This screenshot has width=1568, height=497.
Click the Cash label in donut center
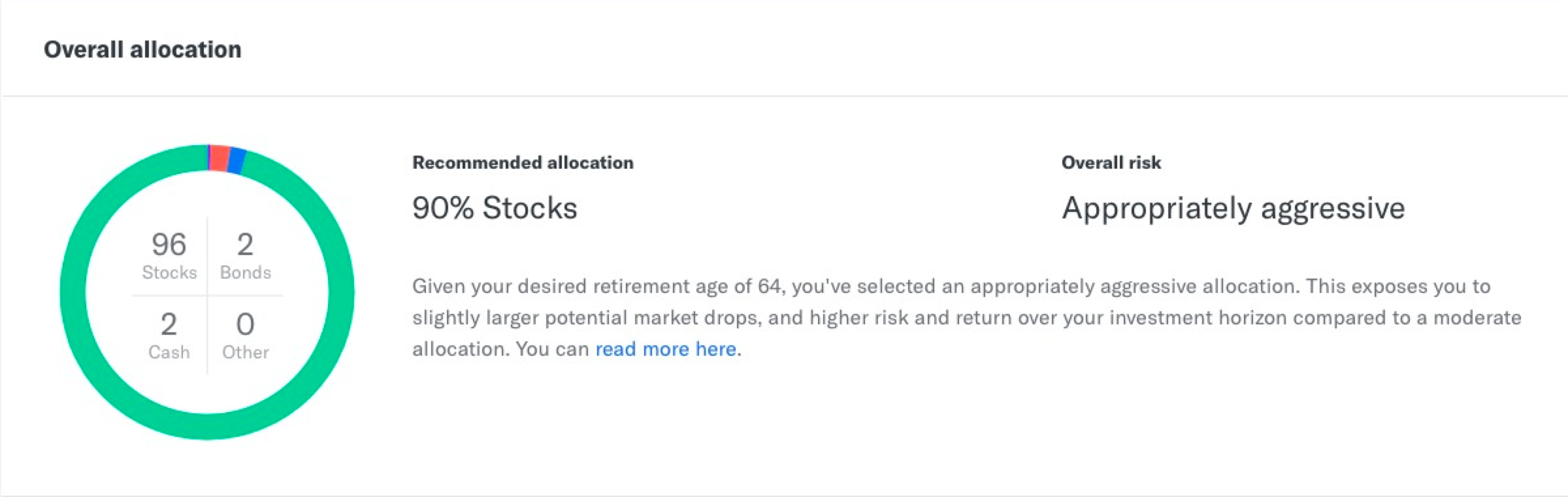click(x=169, y=352)
